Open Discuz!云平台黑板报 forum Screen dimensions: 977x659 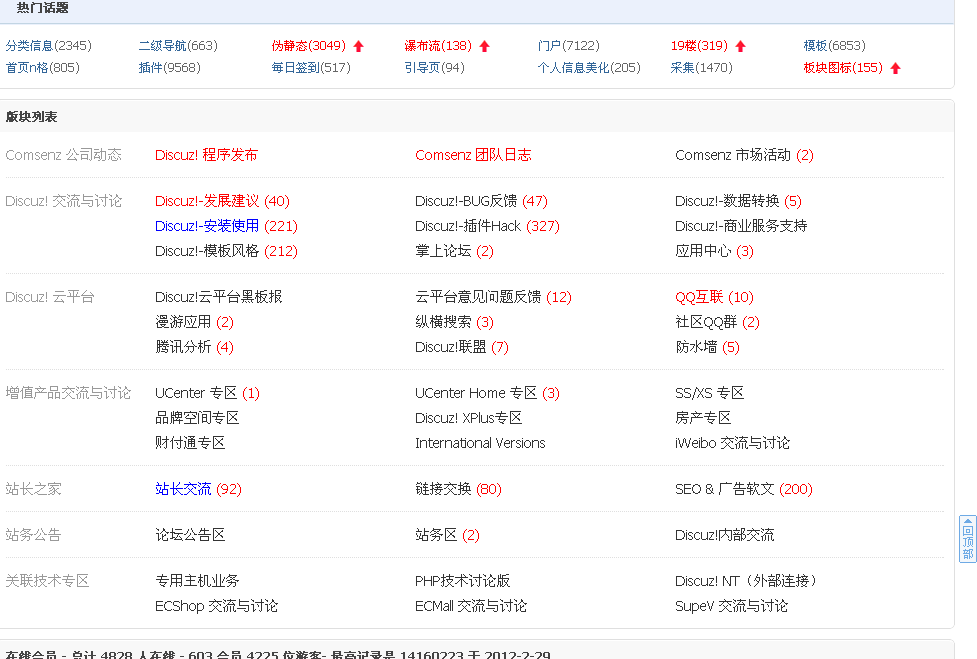pyautogui.click(x=219, y=296)
